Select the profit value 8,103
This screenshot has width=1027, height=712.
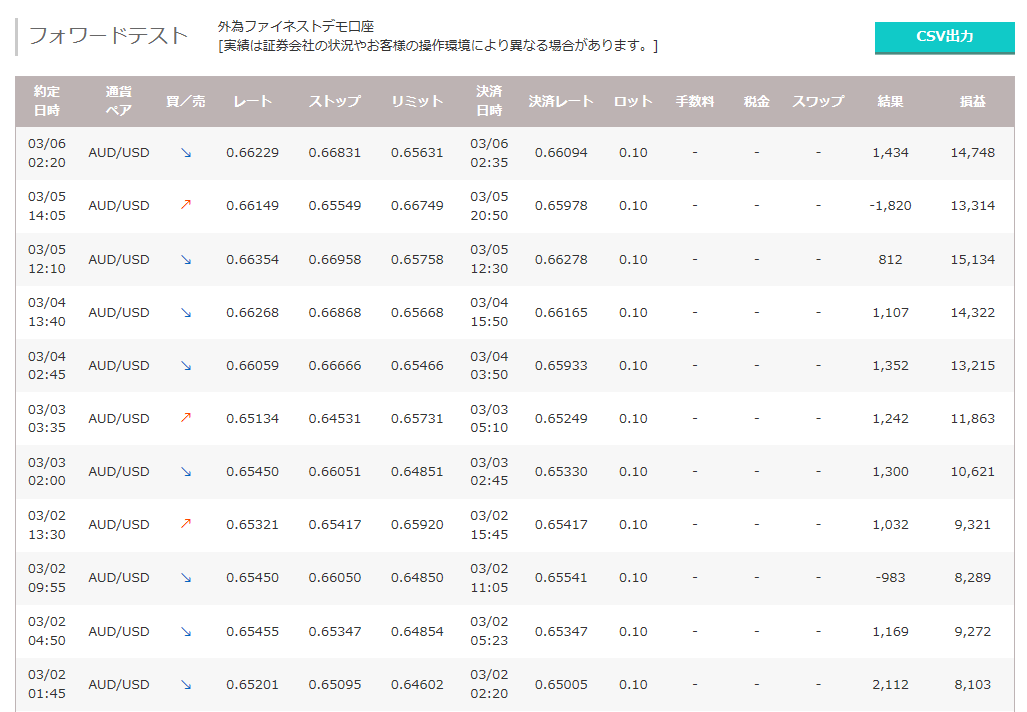973,684
